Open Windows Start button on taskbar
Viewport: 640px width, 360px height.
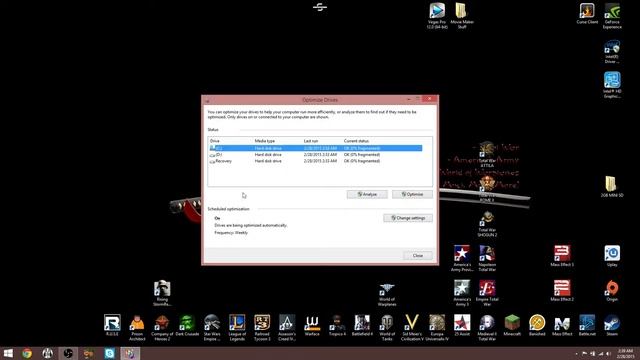[x=8, y=353]
